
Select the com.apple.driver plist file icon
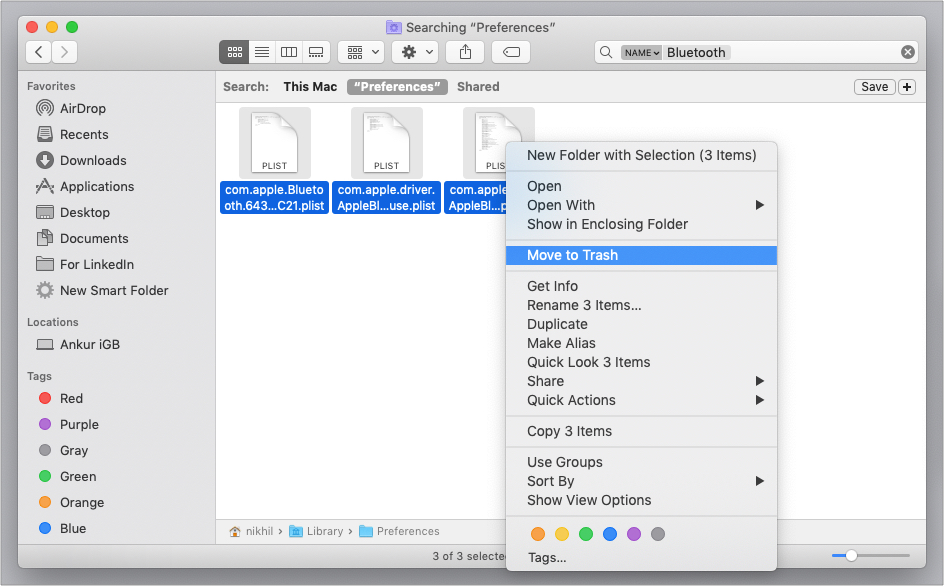point(387,143)
